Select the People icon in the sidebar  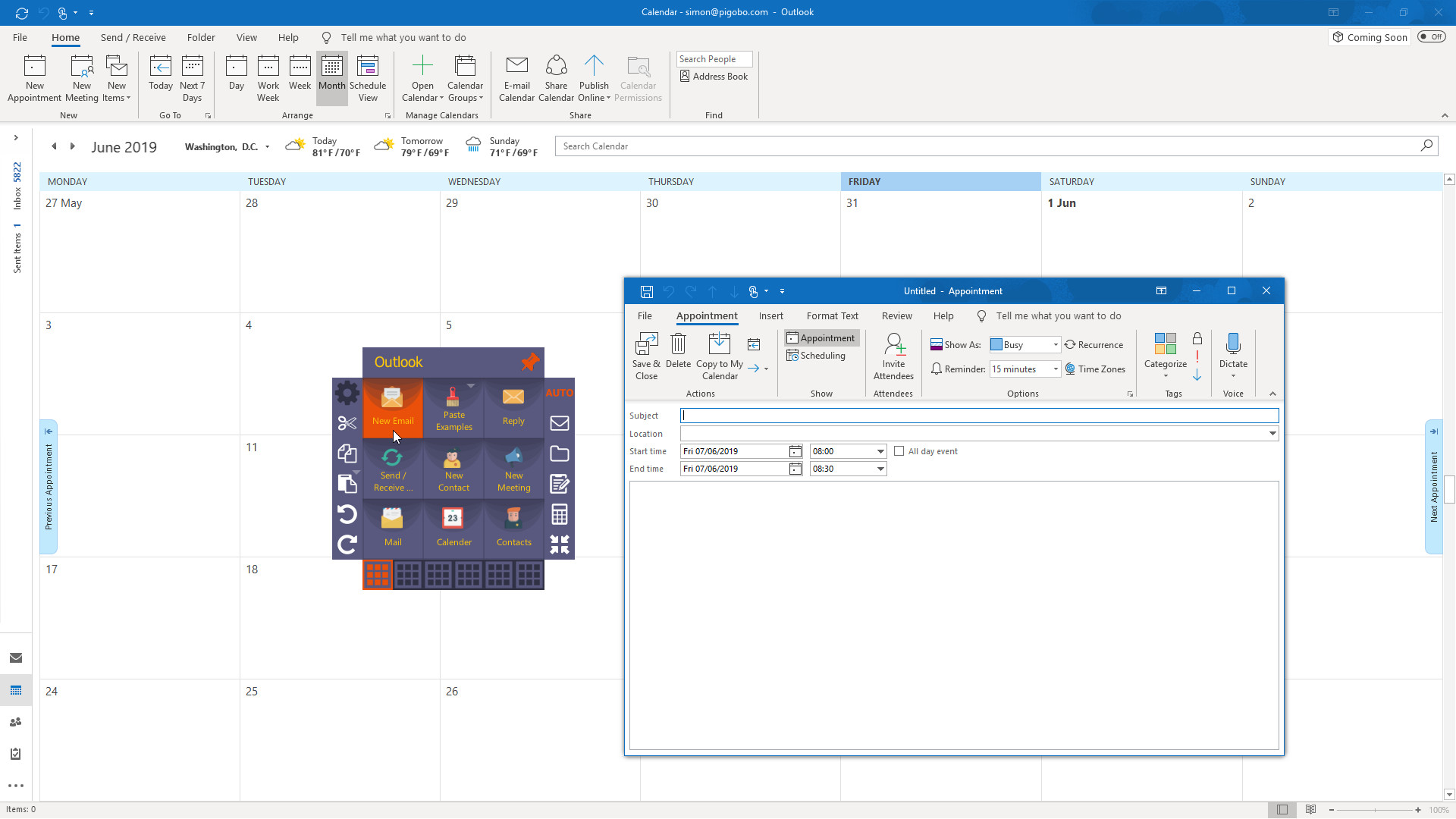click(16, 722)
